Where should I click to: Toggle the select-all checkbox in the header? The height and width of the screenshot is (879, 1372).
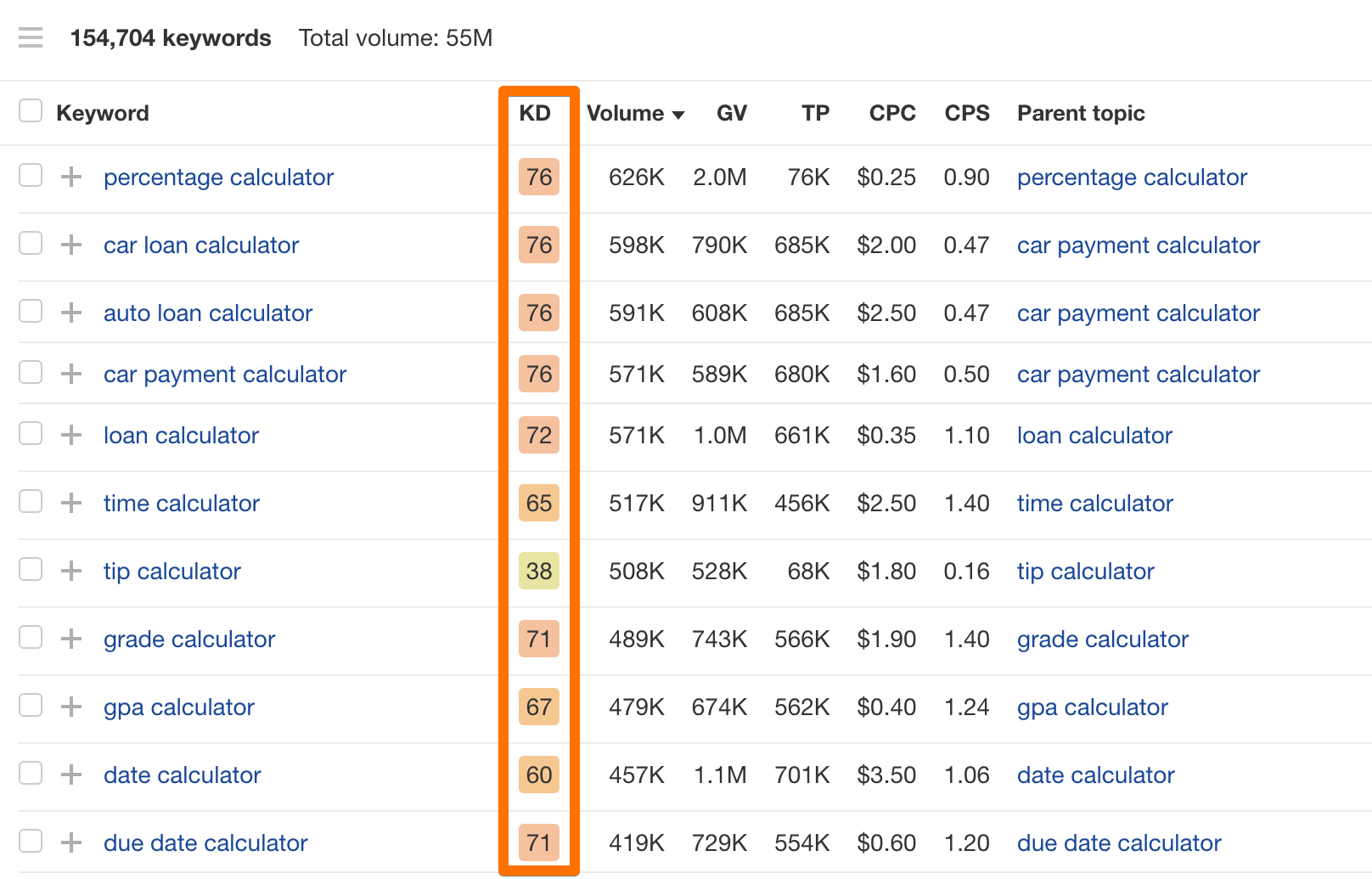[x=30, y=110]
